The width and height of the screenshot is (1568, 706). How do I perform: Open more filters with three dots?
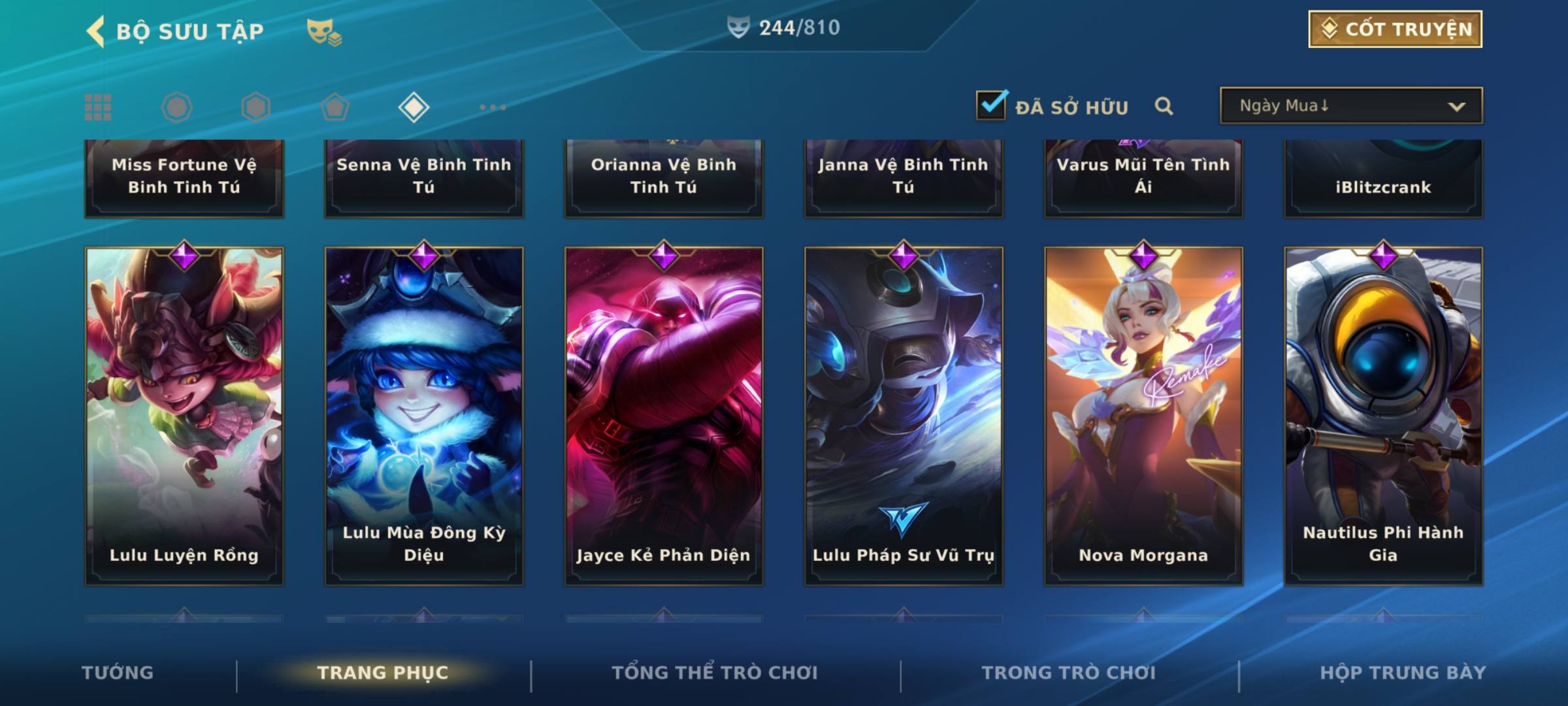(x=493, y=107)
